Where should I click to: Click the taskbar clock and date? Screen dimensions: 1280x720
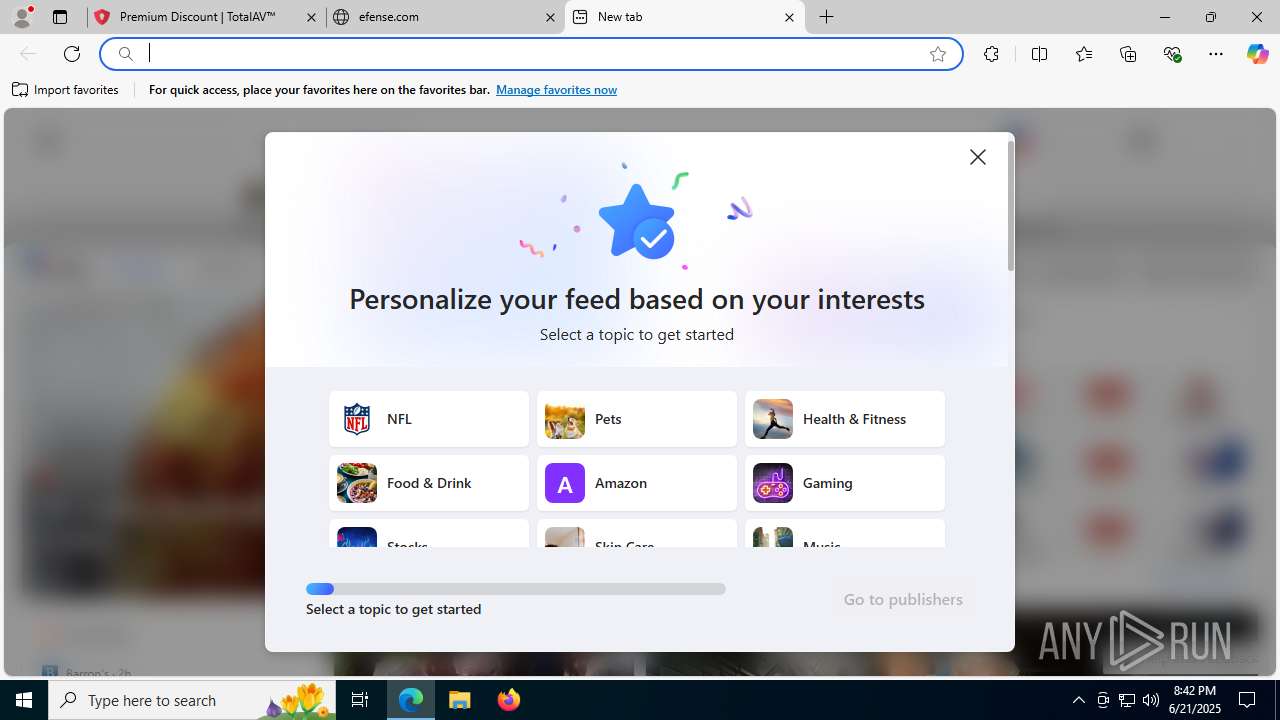(x=1195, y=700)
